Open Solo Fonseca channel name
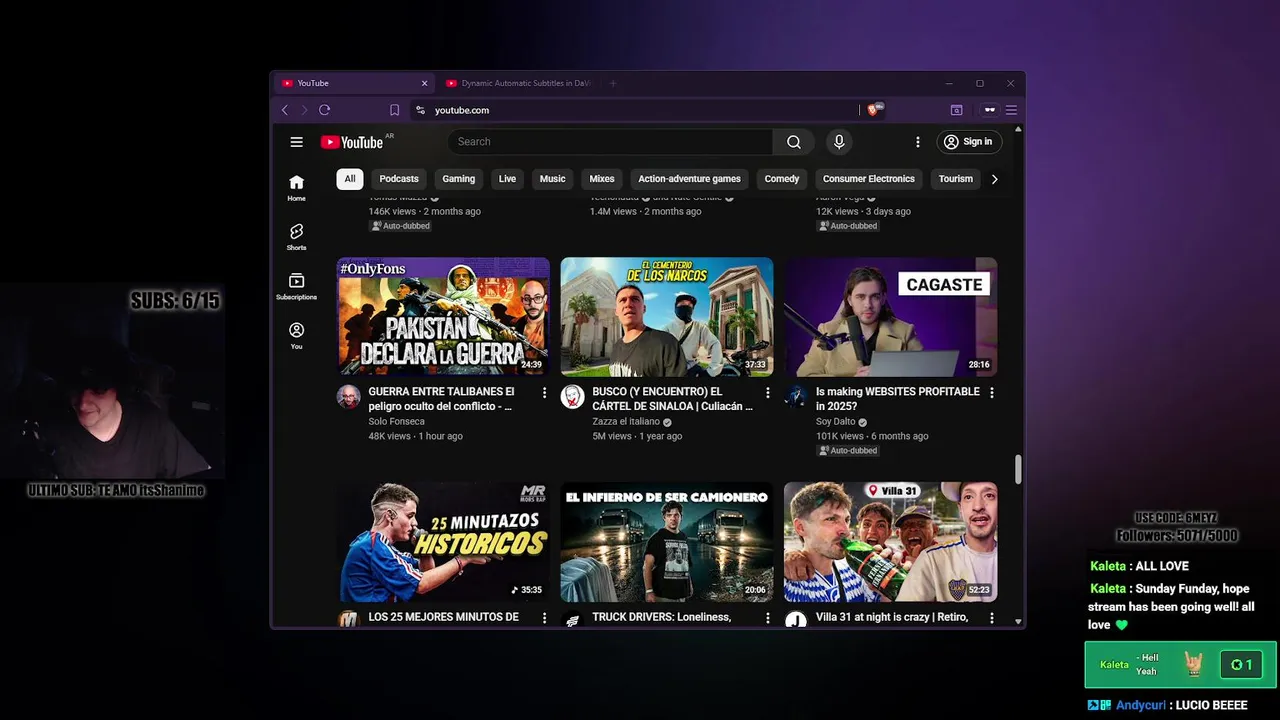 click(396, 422)
